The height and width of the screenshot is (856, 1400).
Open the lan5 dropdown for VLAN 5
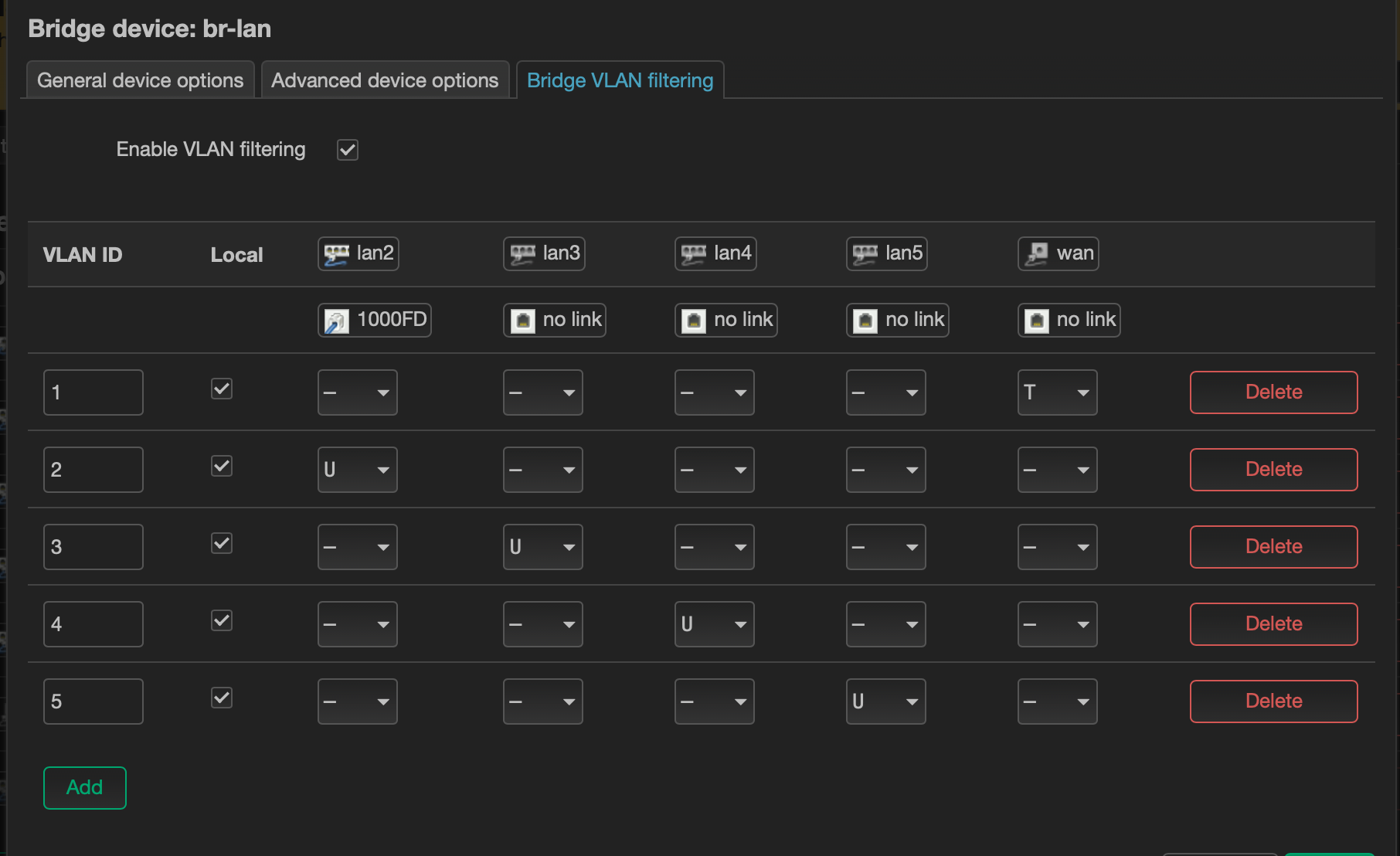click(x=885, y=701)
